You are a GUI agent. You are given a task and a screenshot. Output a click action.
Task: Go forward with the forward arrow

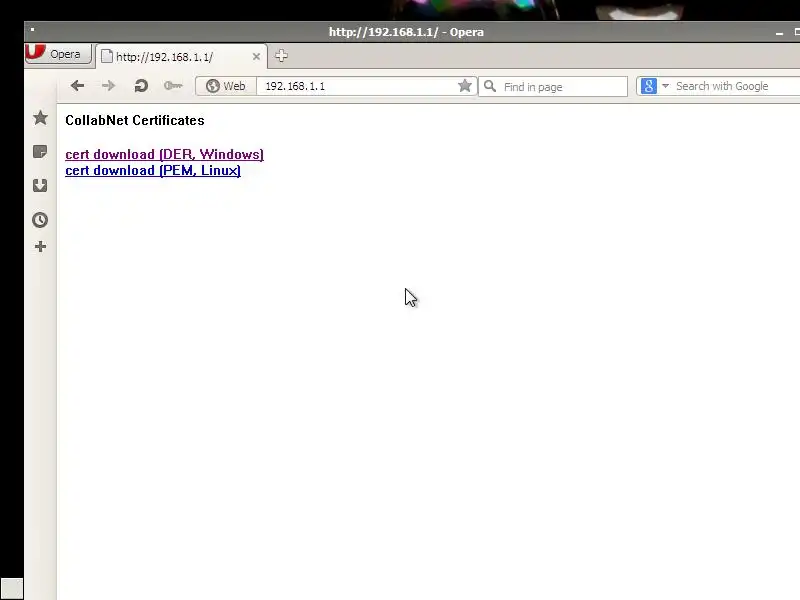108,86
